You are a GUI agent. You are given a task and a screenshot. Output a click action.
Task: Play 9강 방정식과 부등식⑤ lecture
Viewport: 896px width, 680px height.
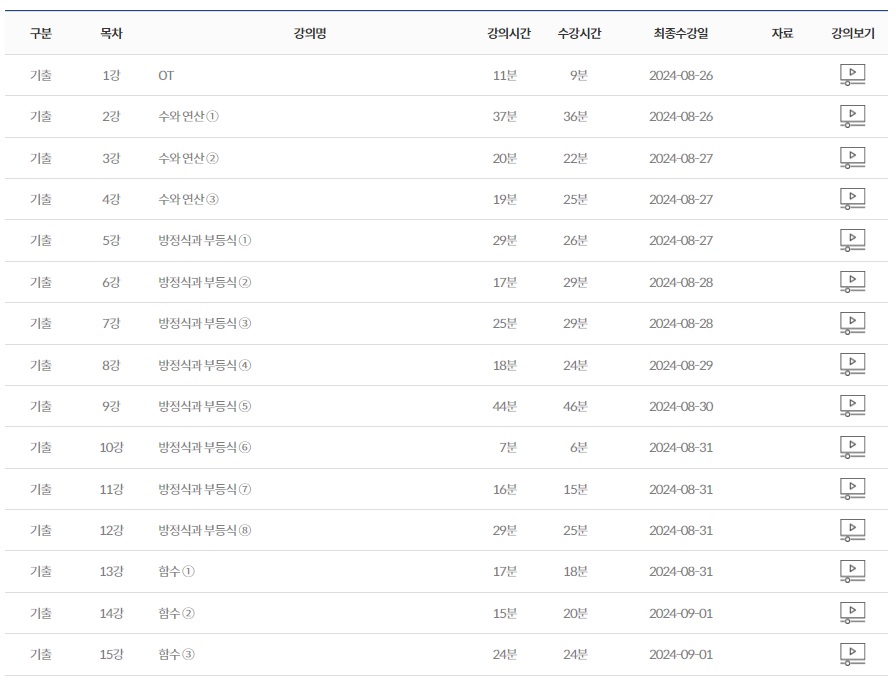(x=852, y=406)
